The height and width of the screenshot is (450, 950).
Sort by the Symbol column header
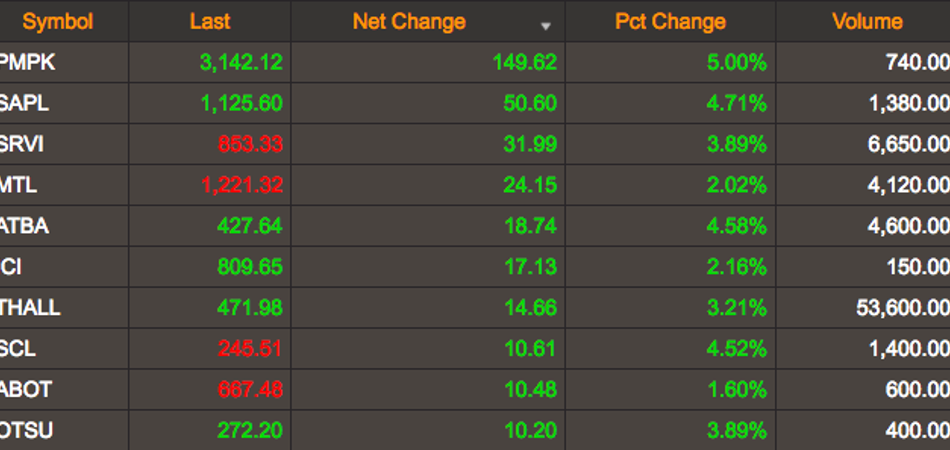click(58, 22)
